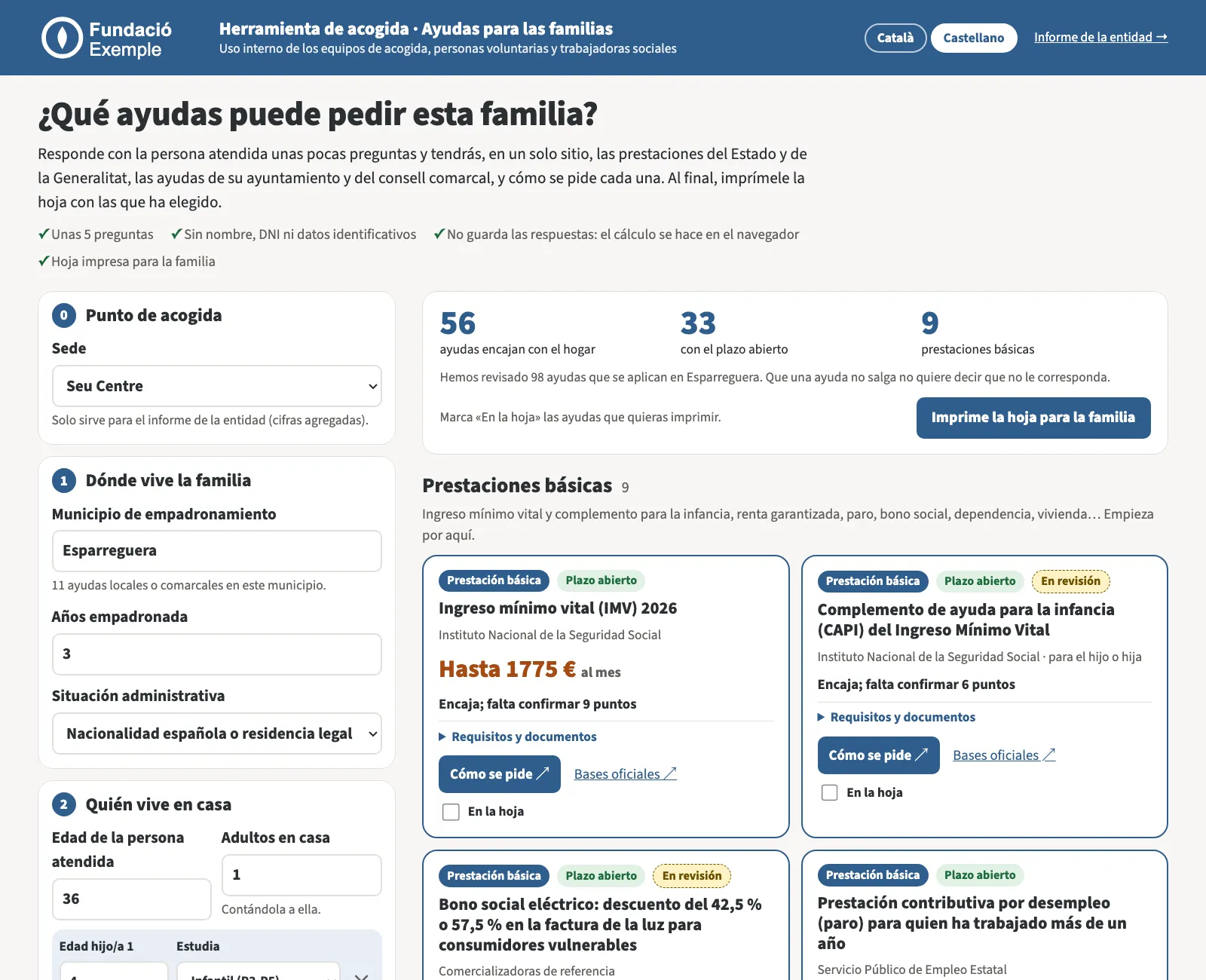Click the En revisión badge on CAPI card
The image size is (1206, 980).
(1070, 581)
